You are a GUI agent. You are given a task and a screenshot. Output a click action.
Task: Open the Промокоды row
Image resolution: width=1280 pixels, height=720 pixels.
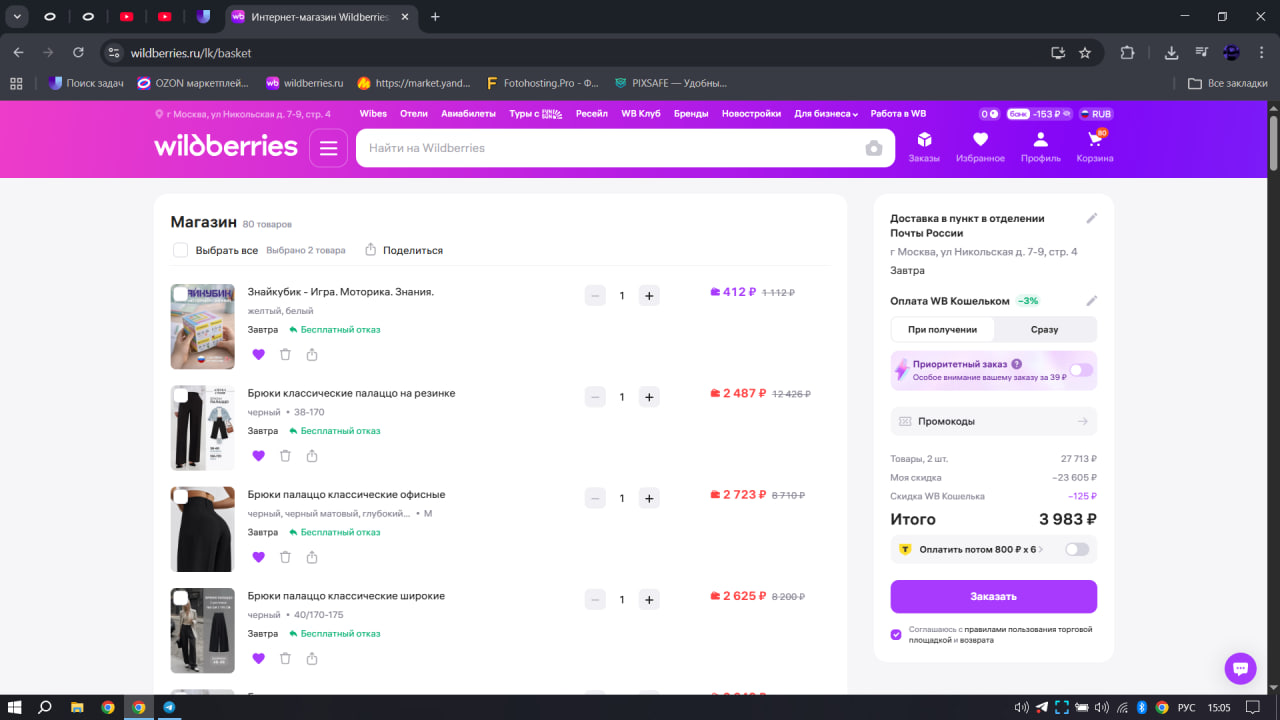pos(994,421)
